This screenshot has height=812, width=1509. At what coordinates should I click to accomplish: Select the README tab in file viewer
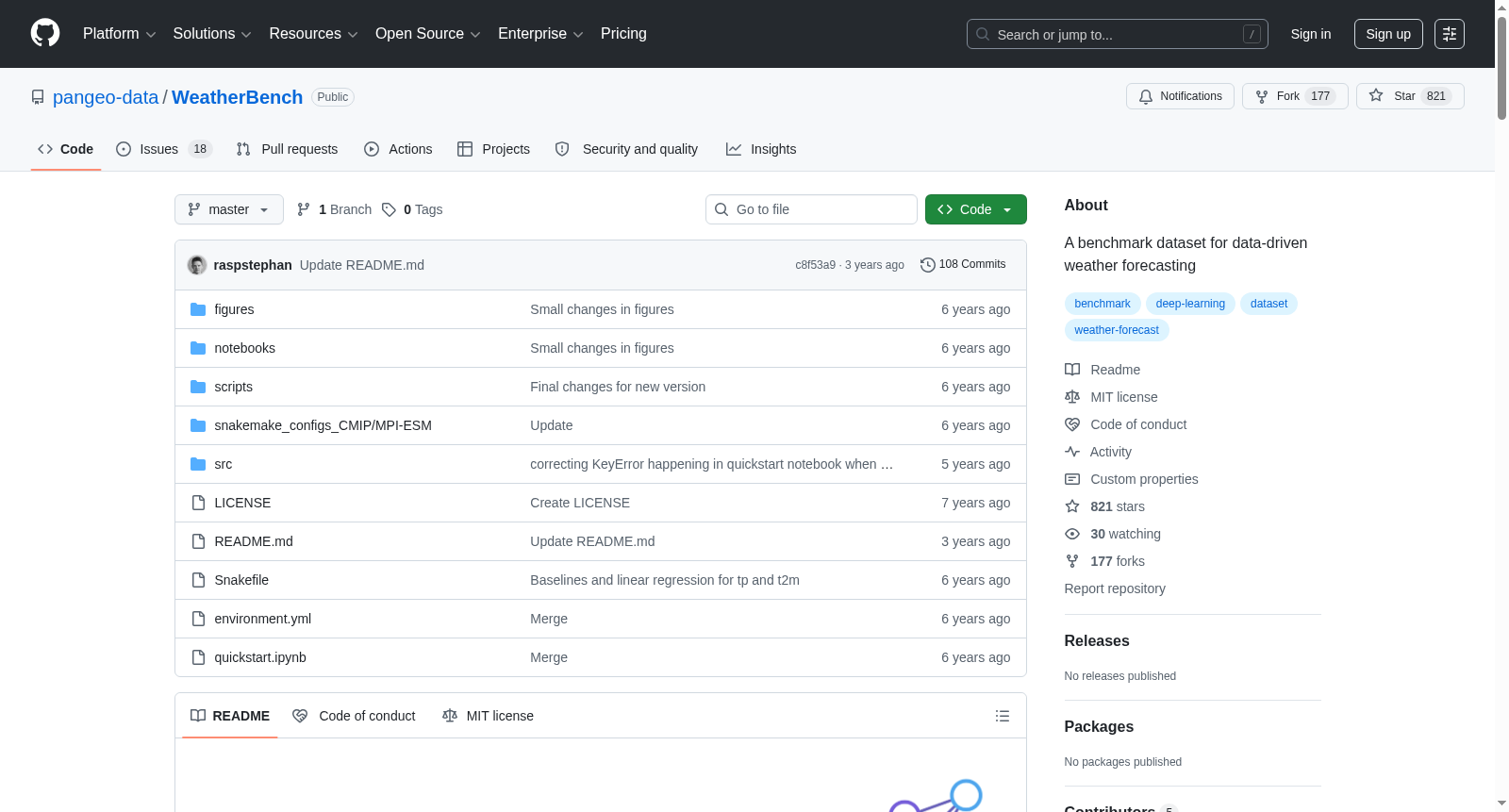tap(230, 716)
